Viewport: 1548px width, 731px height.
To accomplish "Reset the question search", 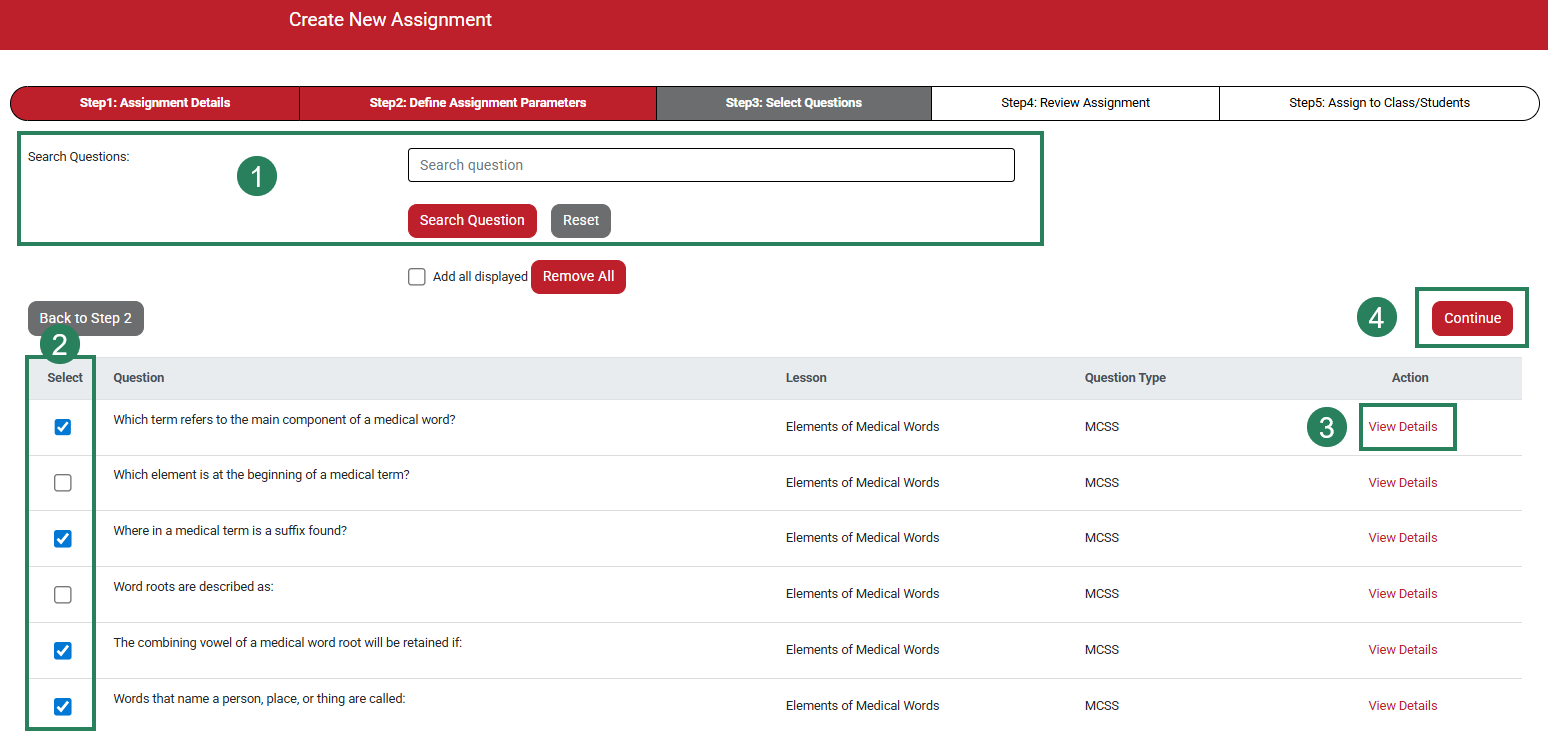I will (580, 220).
